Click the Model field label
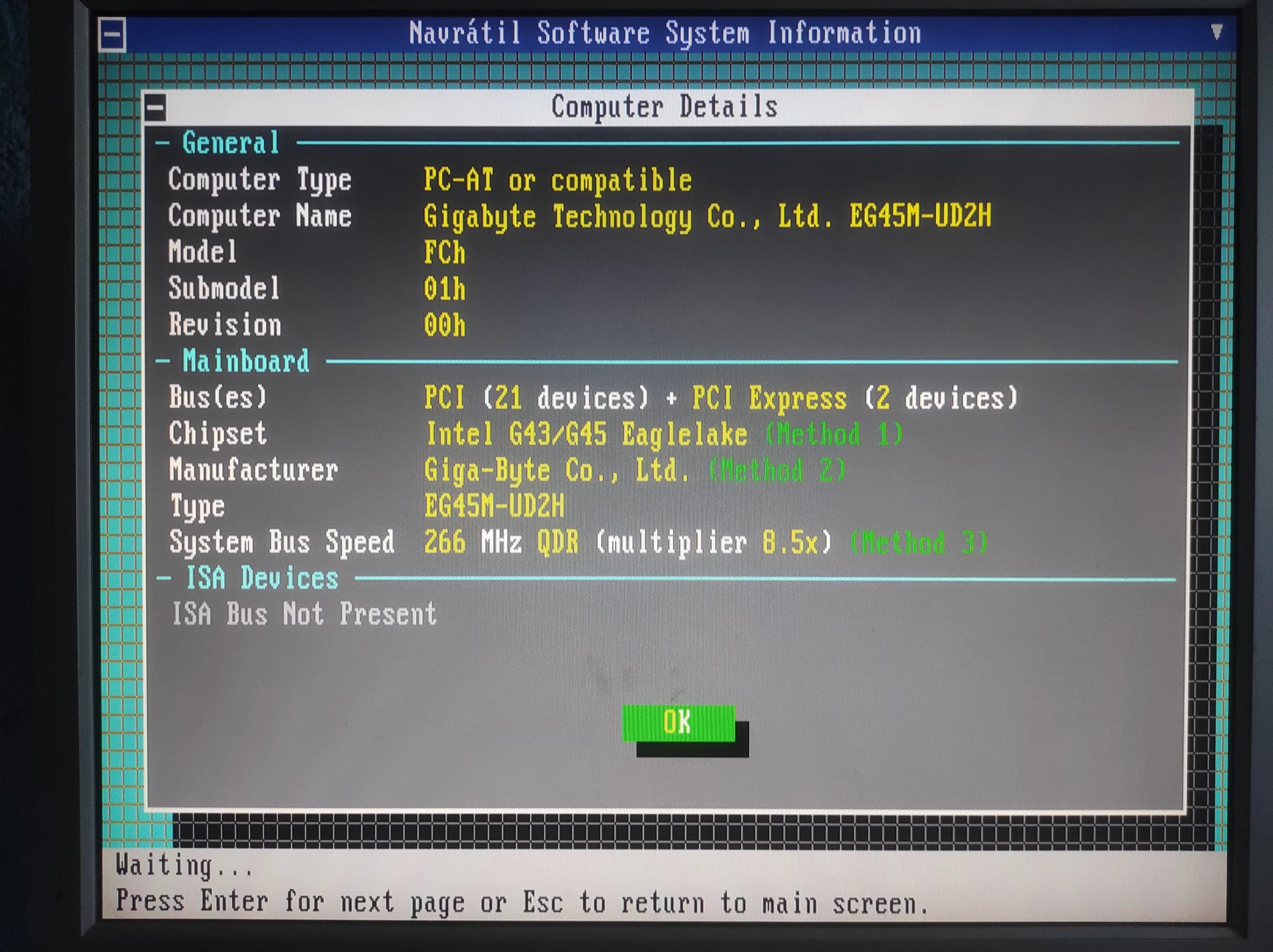This screenshot has width=1273, height=952. pyautogui.click(x=202, y=252)
